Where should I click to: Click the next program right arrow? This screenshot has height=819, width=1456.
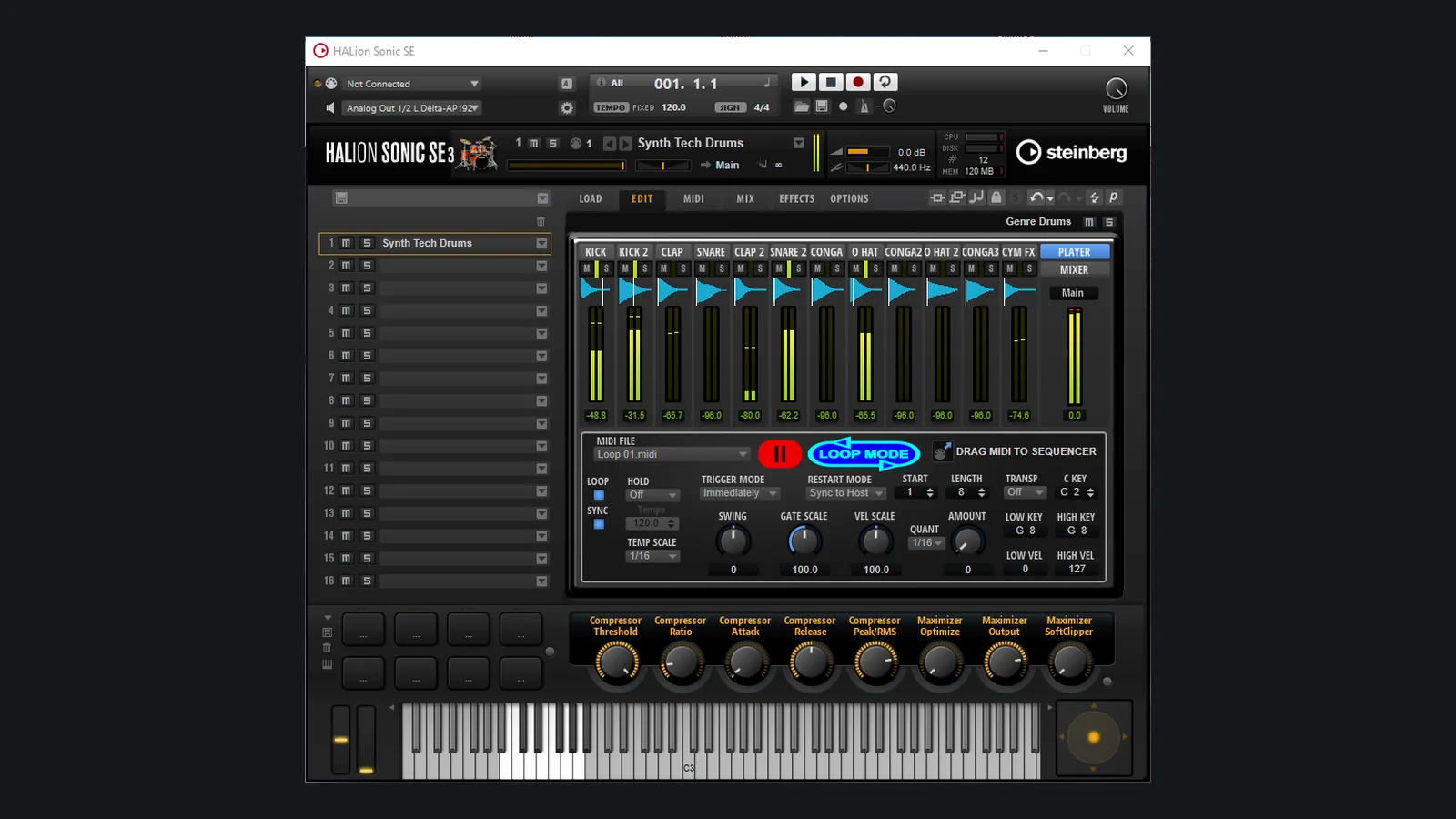[625, 144]
